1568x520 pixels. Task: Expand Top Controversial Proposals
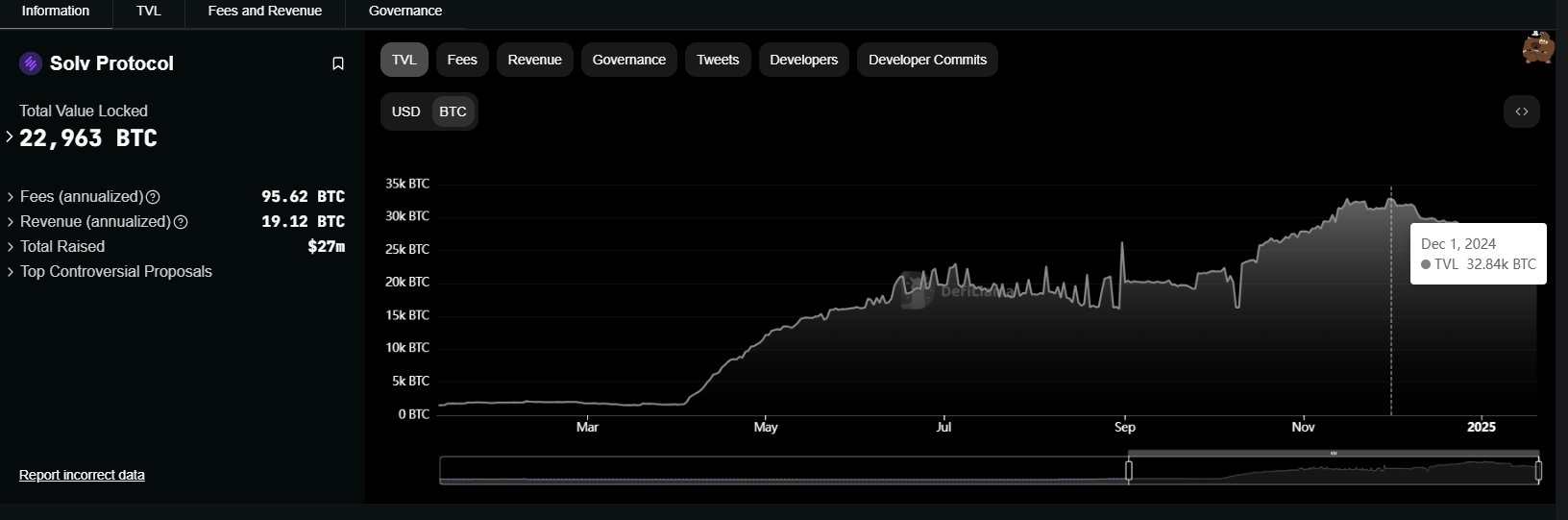[x=11, y=272]
